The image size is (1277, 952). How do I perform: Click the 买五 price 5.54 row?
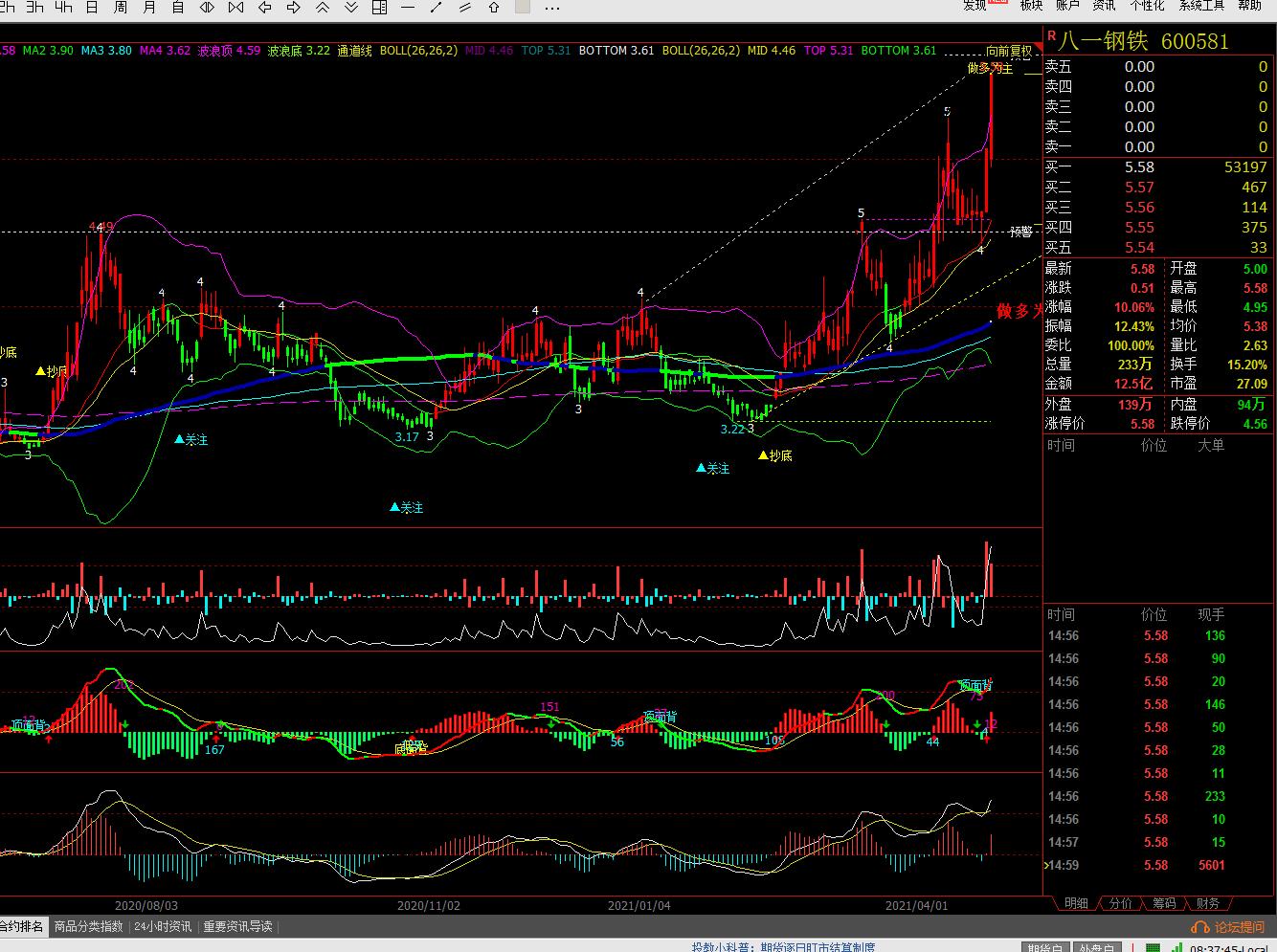(1156, 248)
